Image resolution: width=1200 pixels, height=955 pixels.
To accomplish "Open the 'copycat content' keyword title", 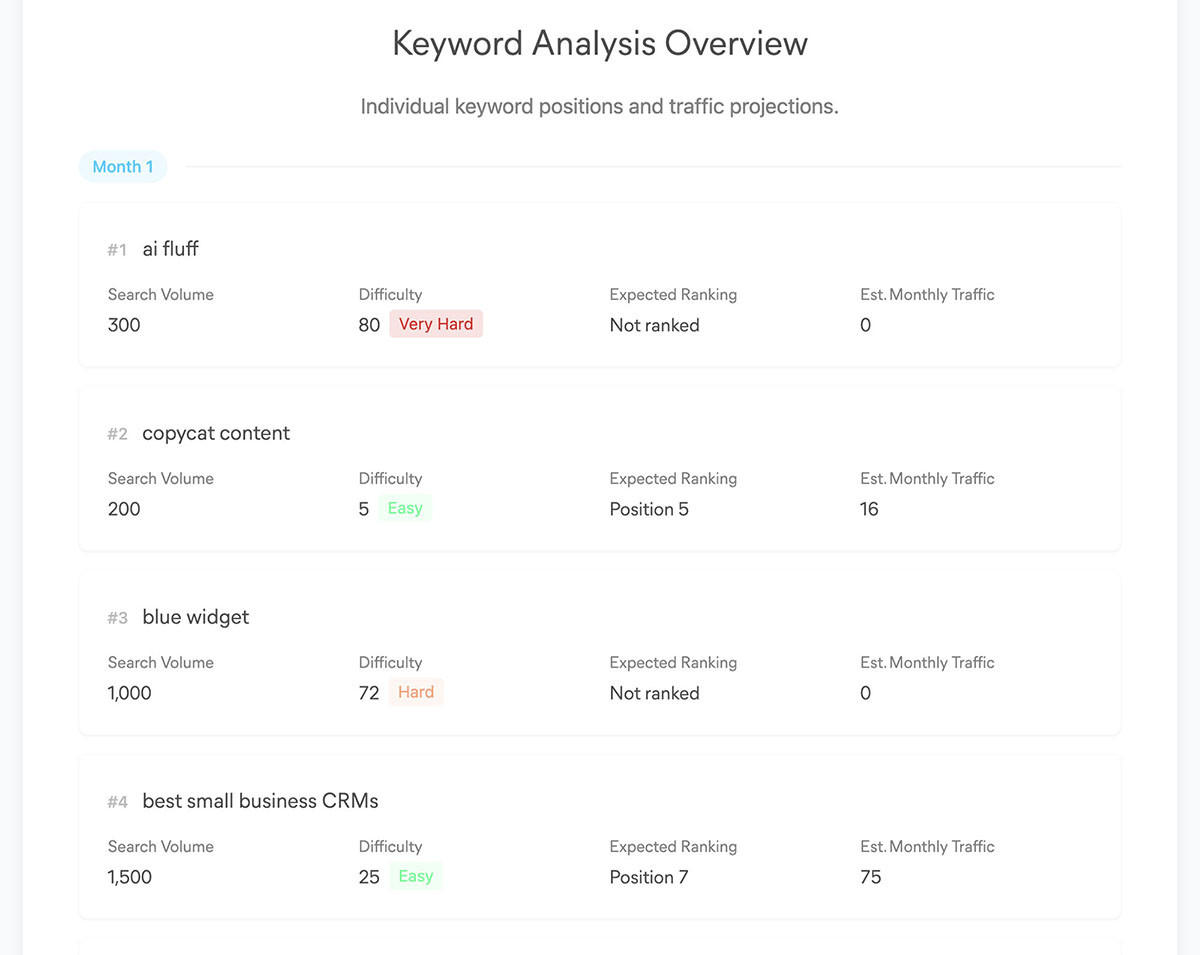I will 216,433.
